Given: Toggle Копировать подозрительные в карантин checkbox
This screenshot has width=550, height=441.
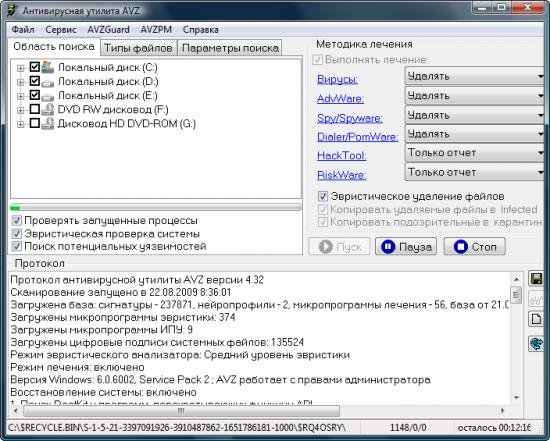Looking at the screenshot, I should click(323, 222).
